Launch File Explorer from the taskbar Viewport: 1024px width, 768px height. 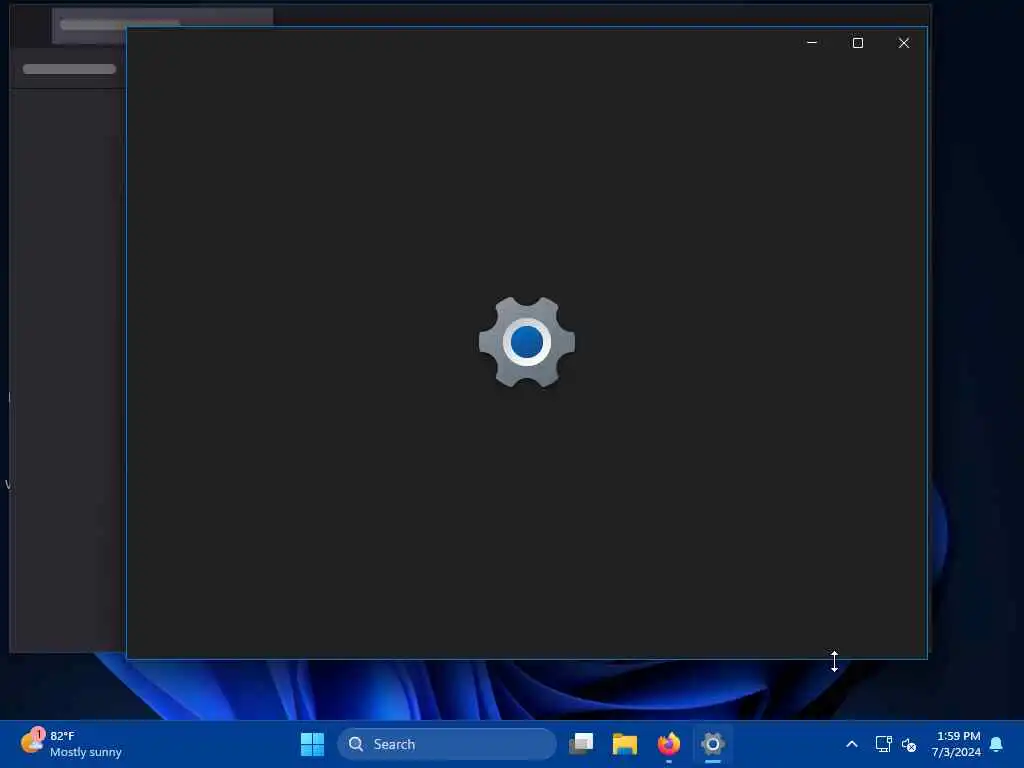(625, 744)
